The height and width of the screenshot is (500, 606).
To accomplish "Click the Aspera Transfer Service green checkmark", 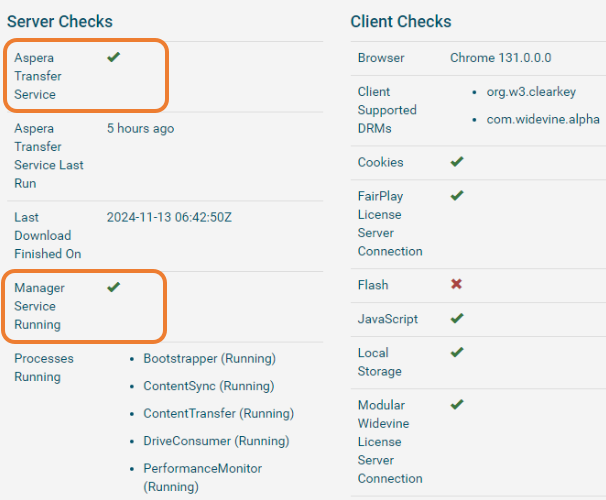I will click(x=113, y=58).
